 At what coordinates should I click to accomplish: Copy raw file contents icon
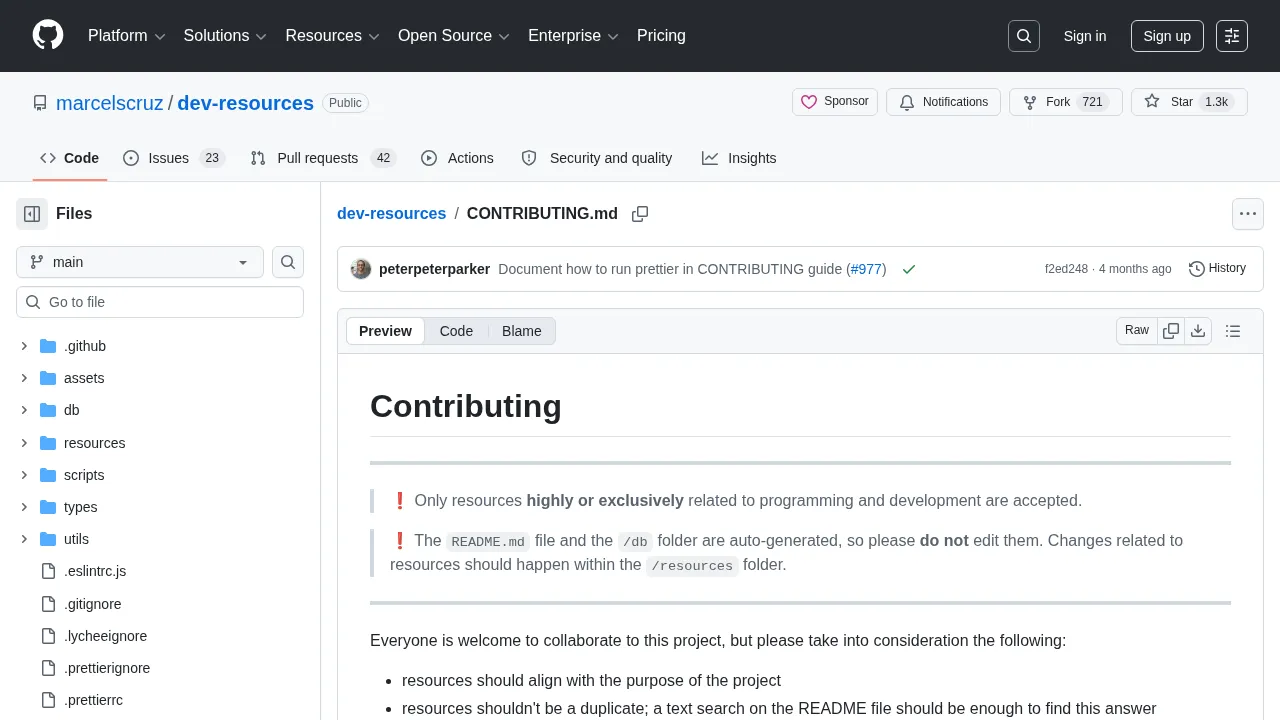coord(1171,331)
